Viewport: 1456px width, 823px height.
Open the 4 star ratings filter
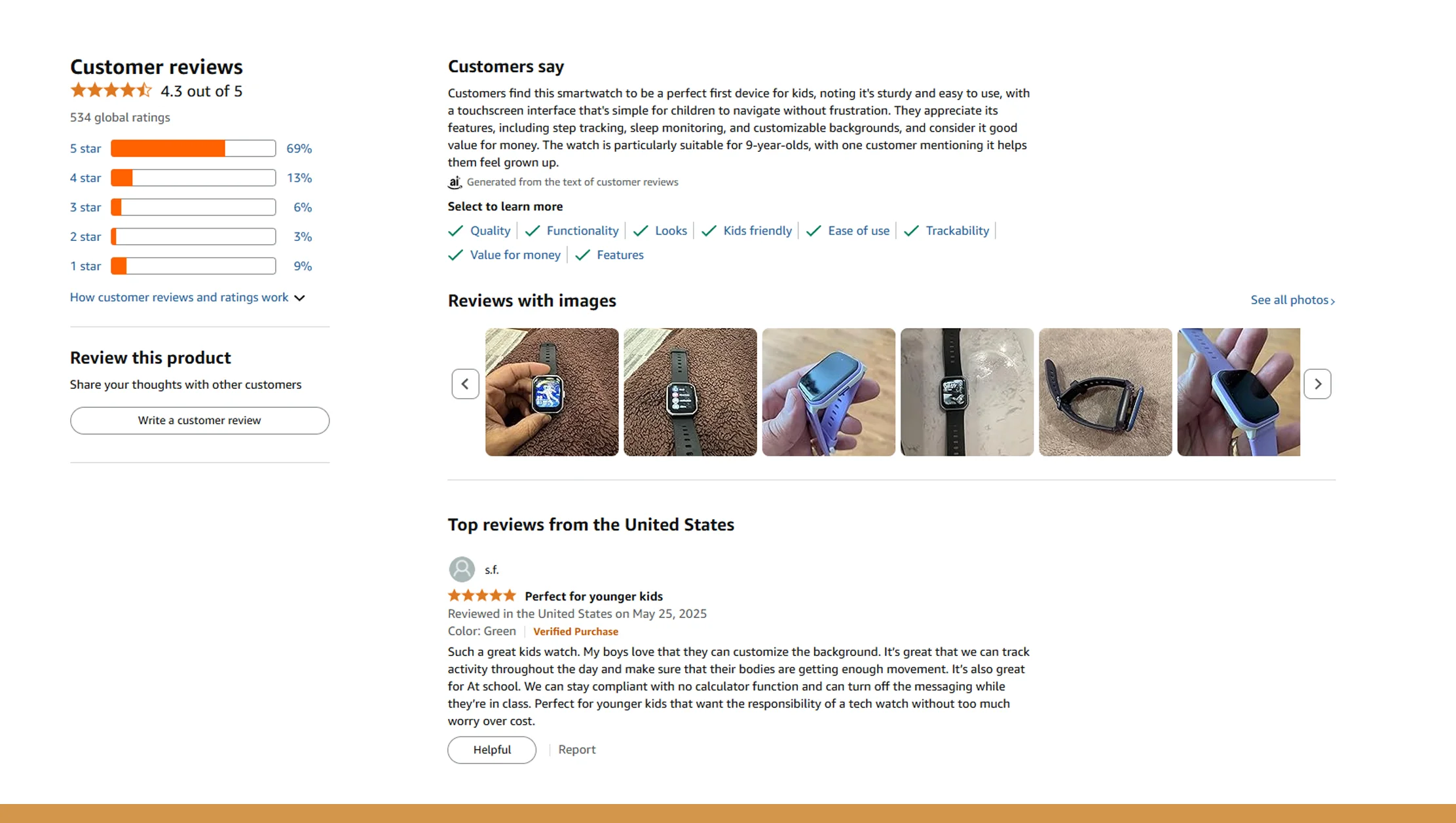(84, 177)
